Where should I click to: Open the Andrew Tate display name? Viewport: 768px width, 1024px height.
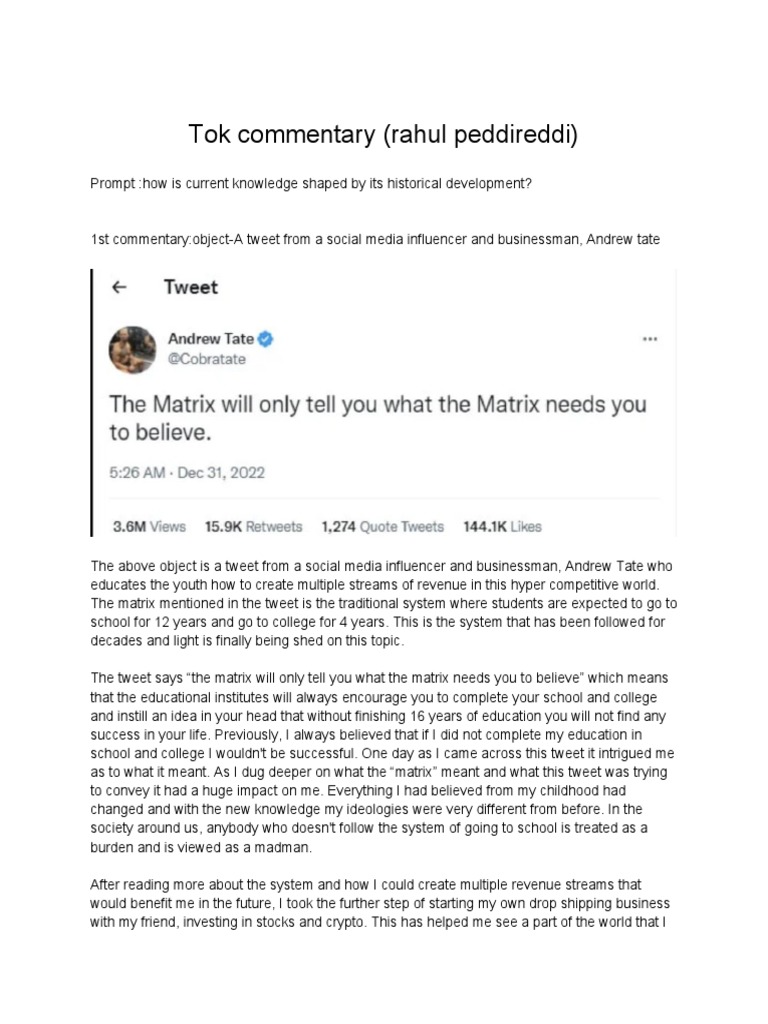[210, 339]
